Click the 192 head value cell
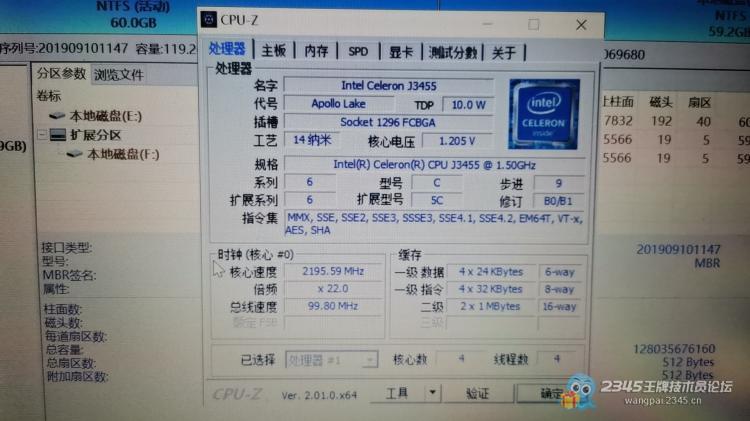 662,121
